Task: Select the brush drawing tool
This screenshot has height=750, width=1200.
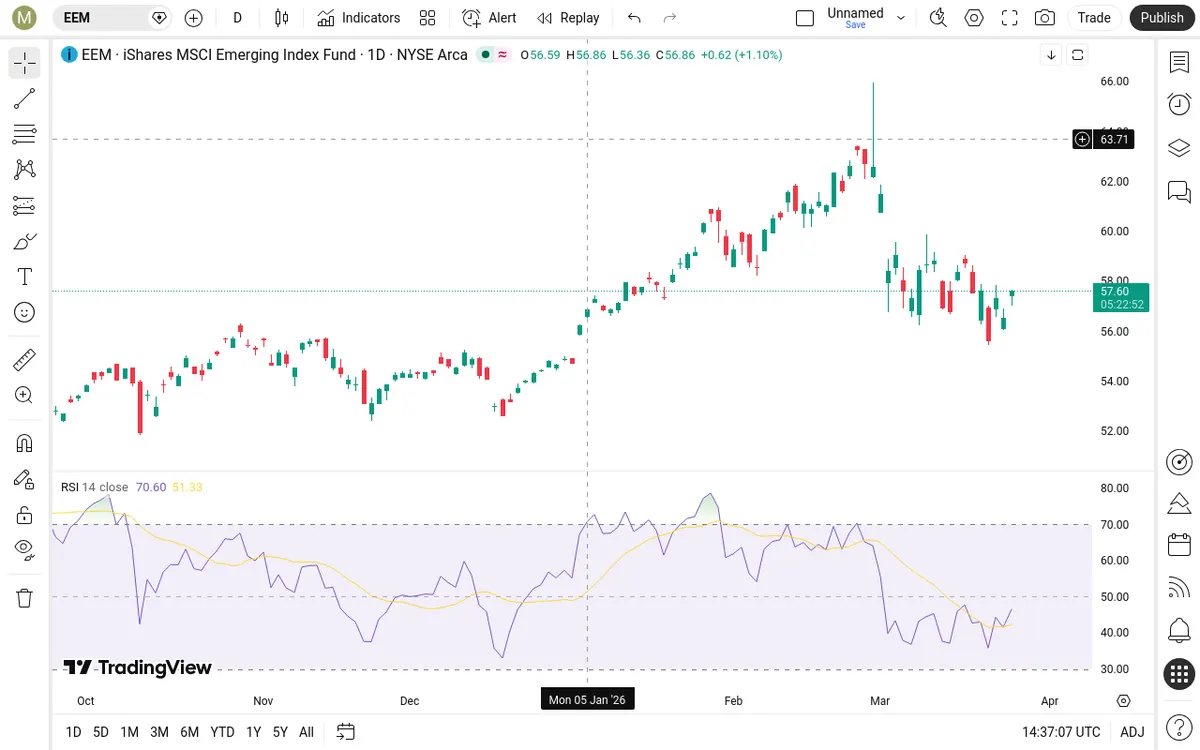Action: [25, 241]
